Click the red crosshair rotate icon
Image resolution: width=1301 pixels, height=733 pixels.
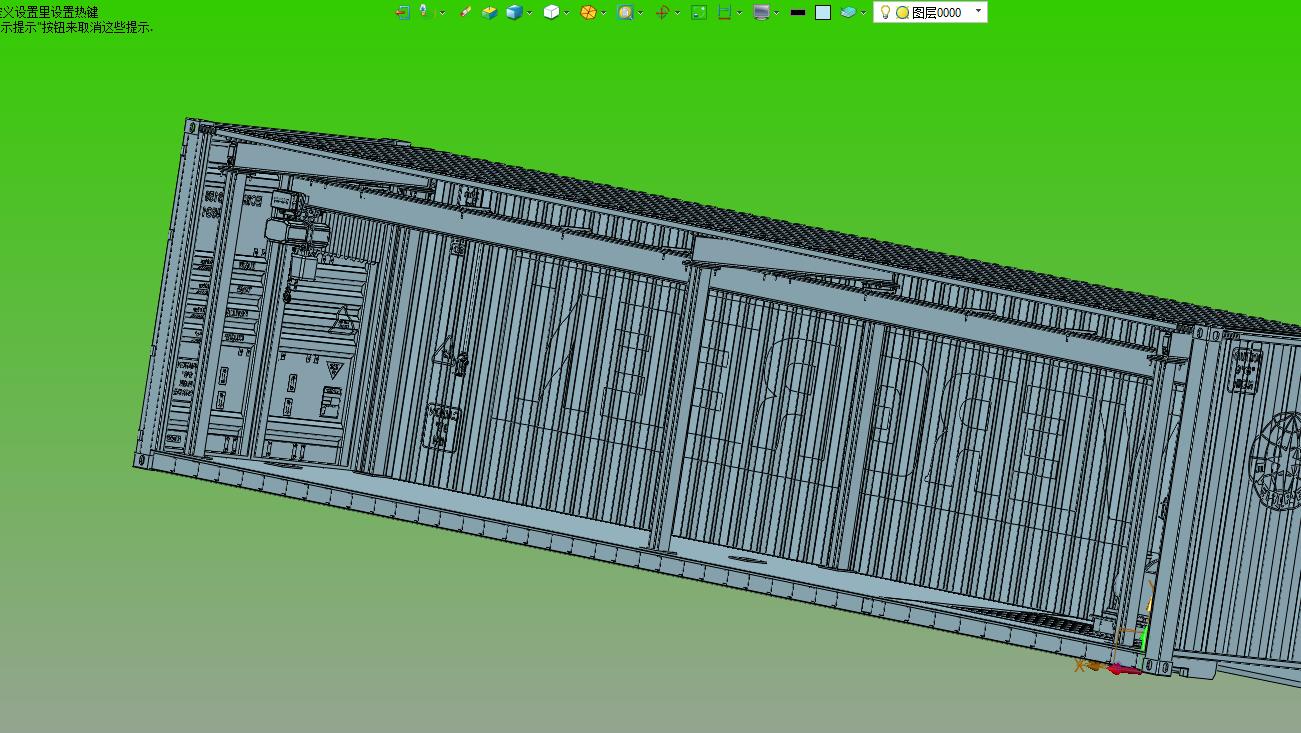coord(662,12)
